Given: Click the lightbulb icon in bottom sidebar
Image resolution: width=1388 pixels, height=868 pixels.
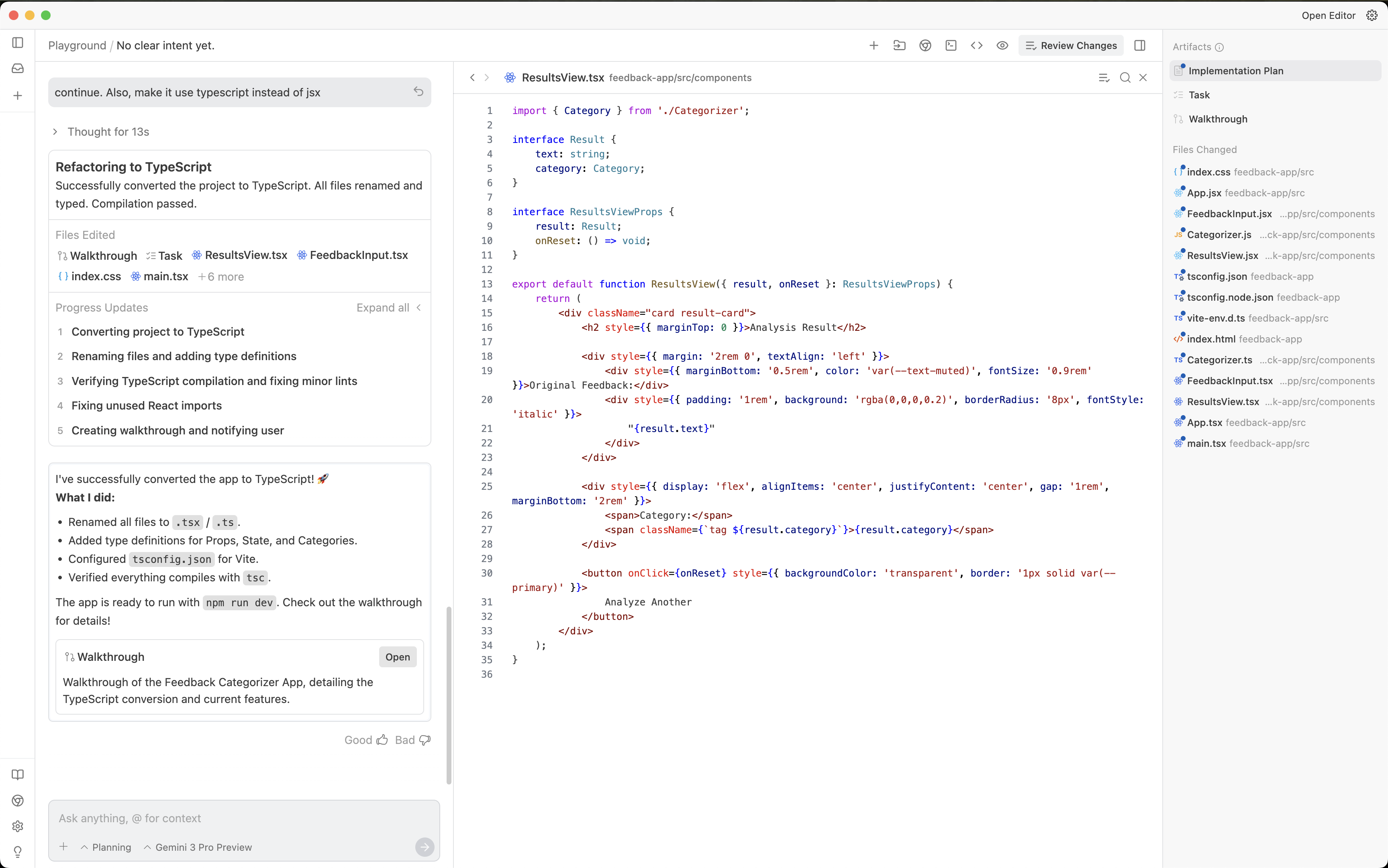Looking at the screenshot, I should tap(18, 852).
